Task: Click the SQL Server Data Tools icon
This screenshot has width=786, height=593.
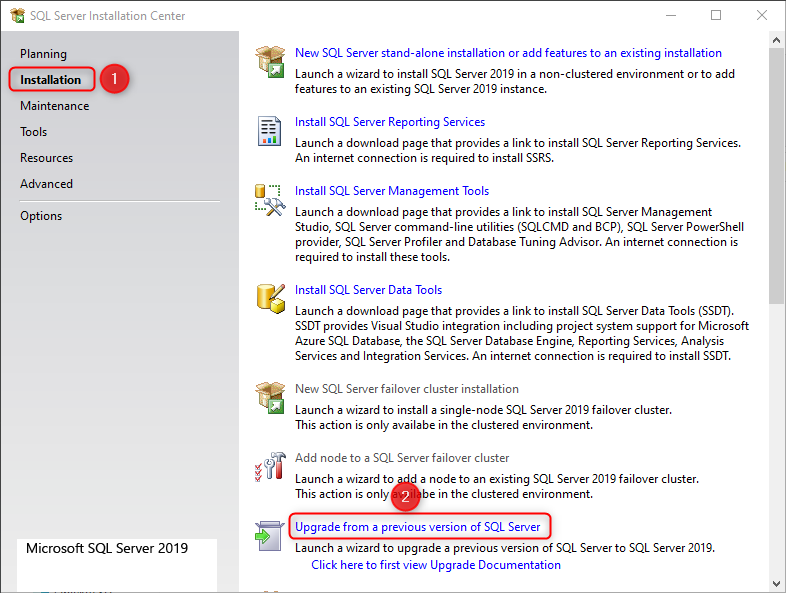Action: pos(271,299)
